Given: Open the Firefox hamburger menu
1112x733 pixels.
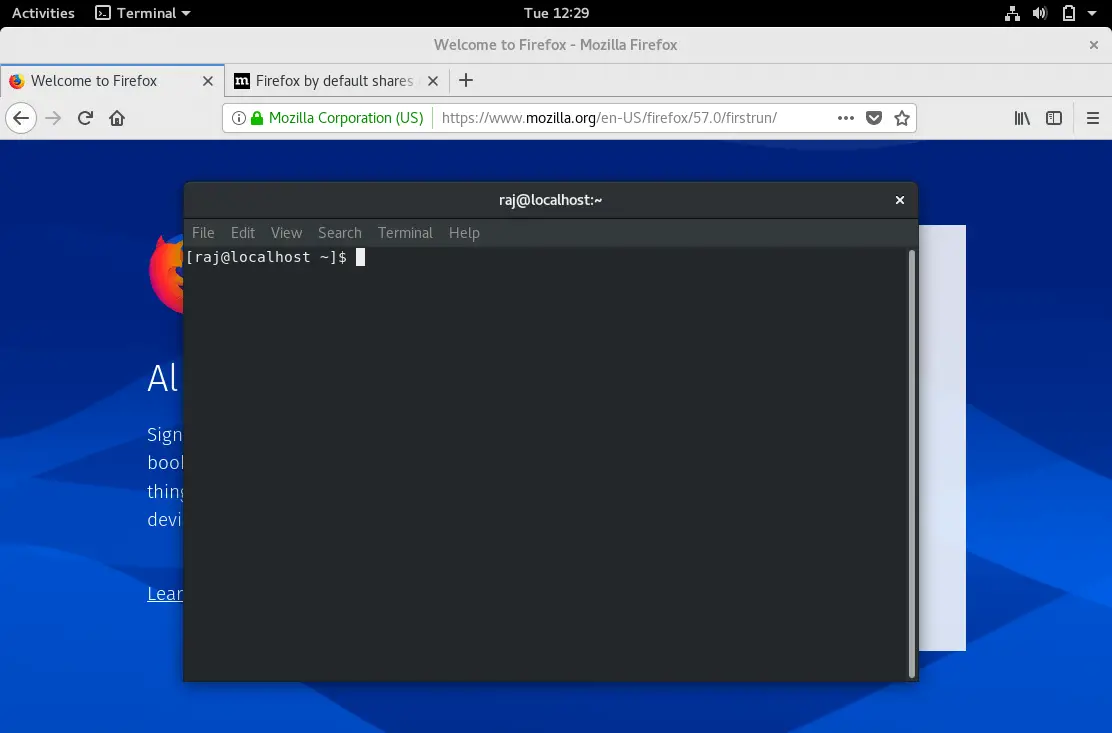Looking at the screenshot, I should tap(1093, 117).
